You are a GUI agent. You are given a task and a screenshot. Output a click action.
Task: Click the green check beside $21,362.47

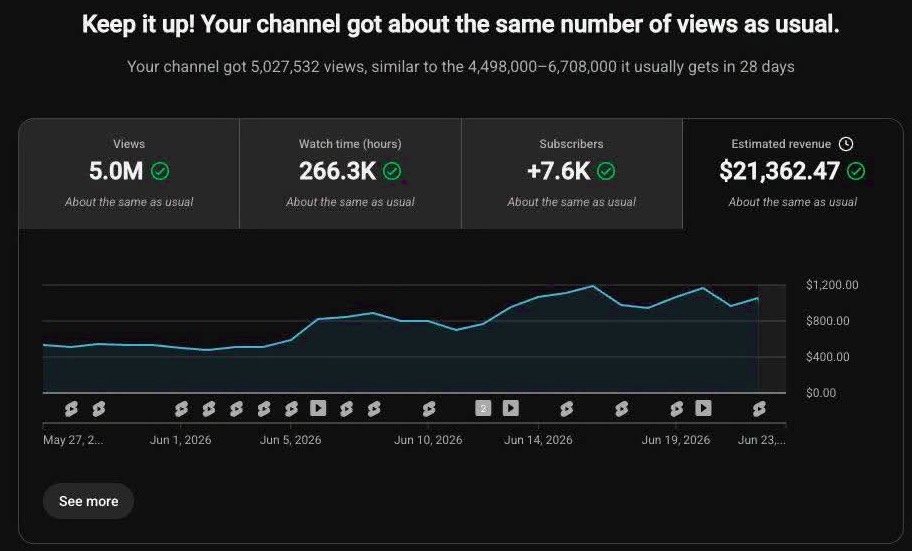click(x=856, y=171)
